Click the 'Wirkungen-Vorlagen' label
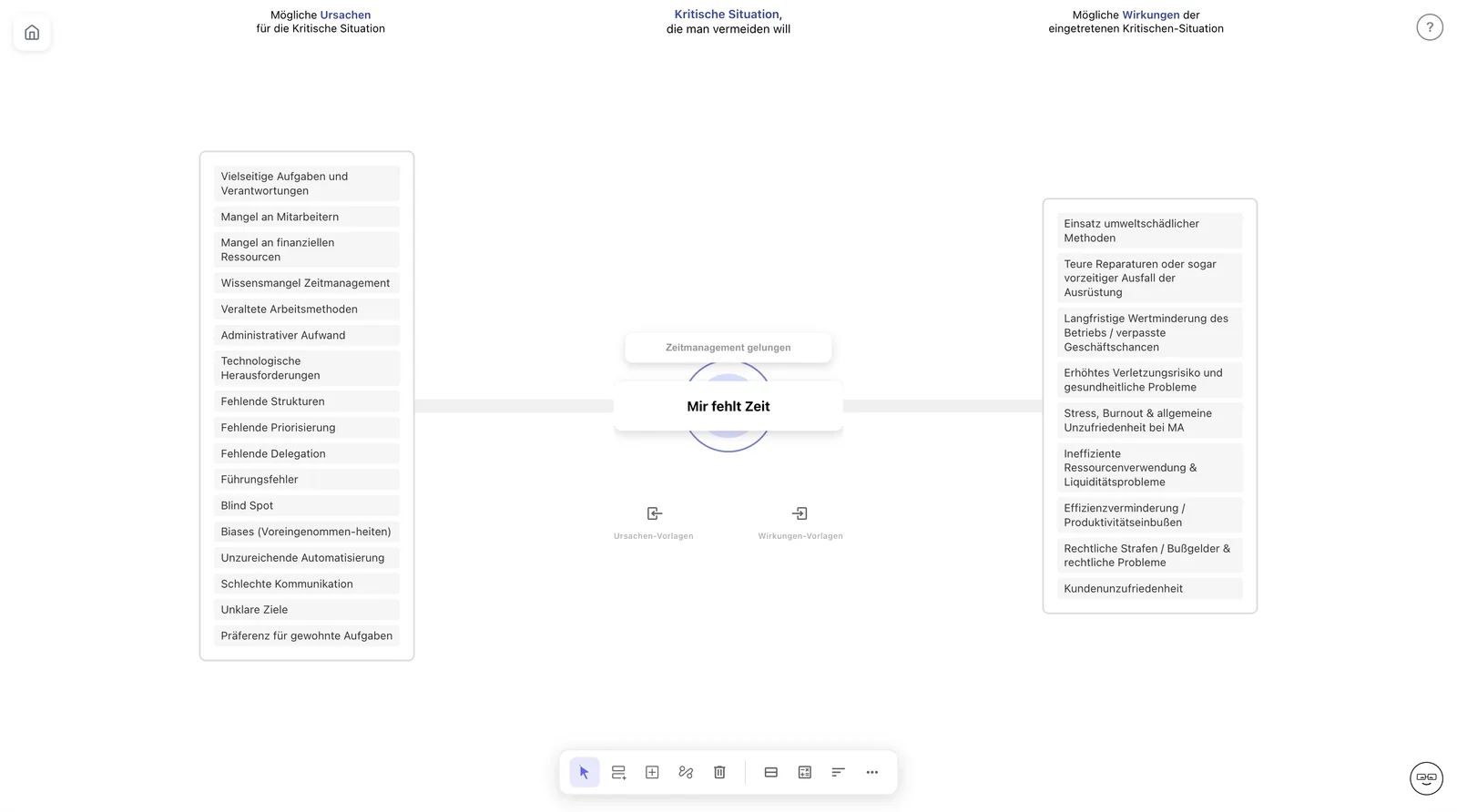This screenshot has height=812, width=1457. tap(800, 536)
